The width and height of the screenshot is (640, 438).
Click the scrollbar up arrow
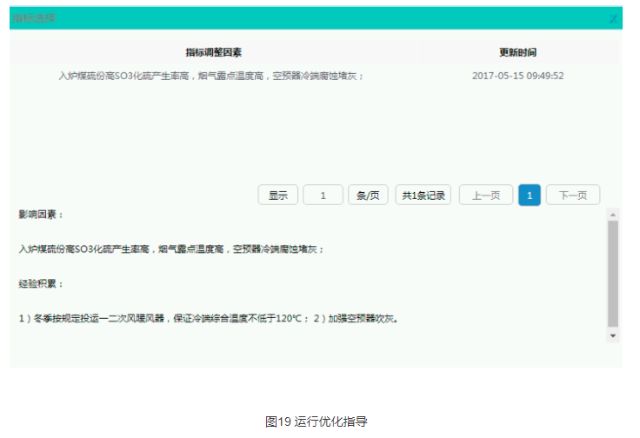pyautogui.click(x=613, y=215)
